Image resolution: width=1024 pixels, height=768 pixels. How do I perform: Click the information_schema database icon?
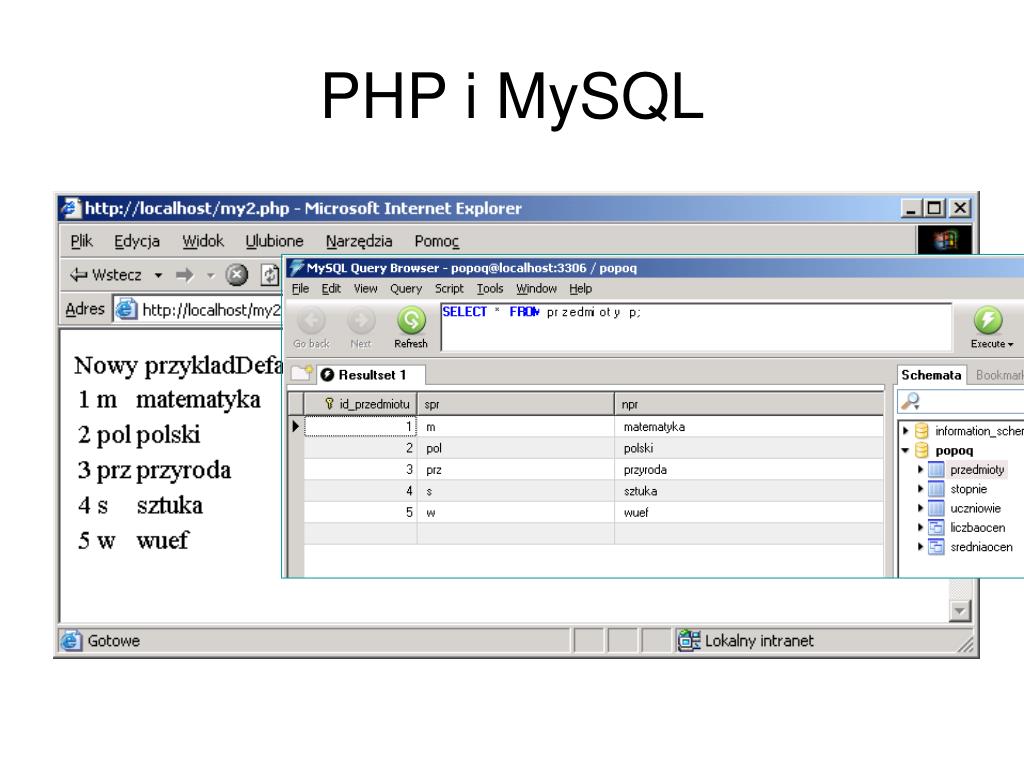click(921, 431)
